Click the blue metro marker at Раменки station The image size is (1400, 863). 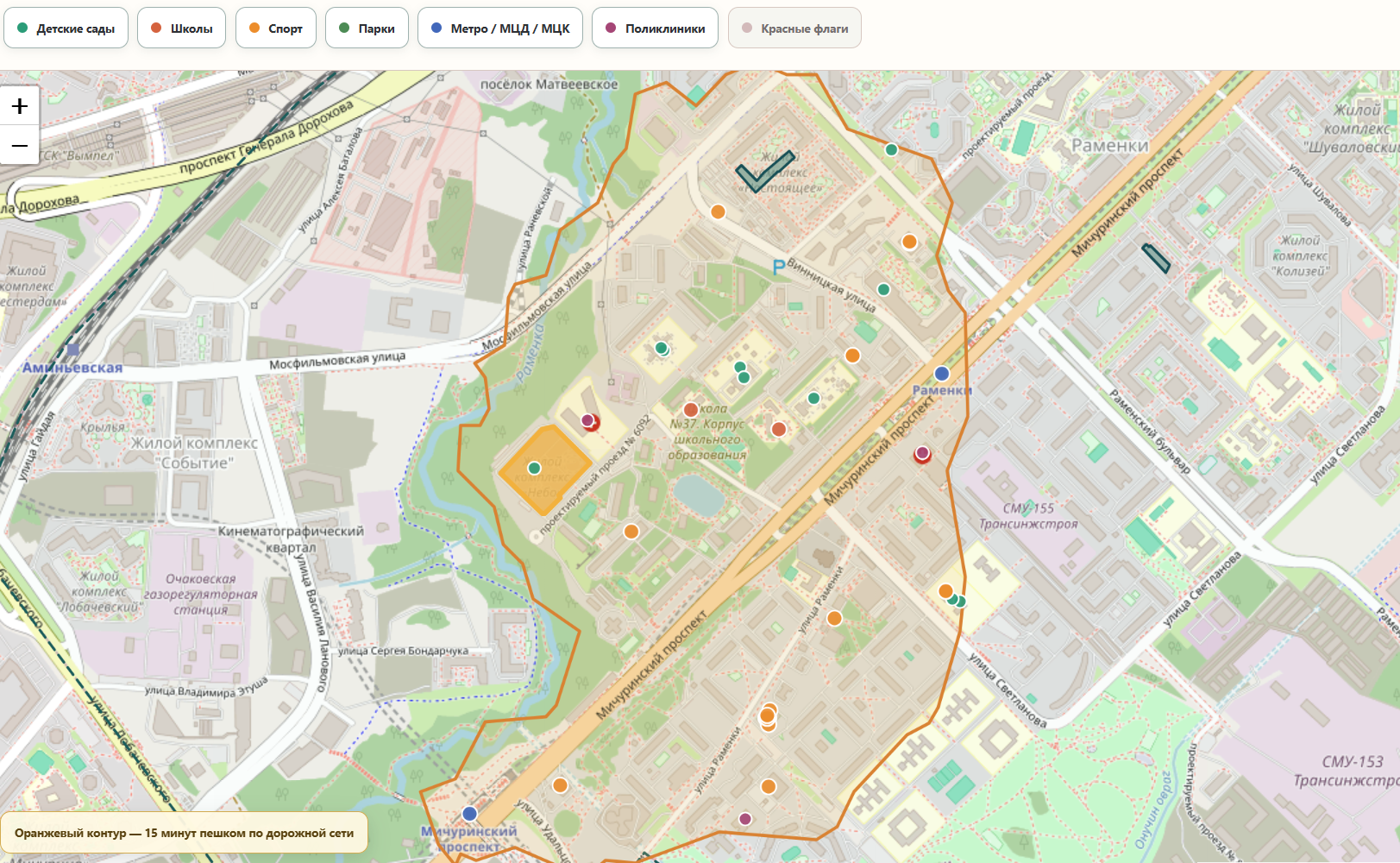pyautogui.click(x=942, y=374)
